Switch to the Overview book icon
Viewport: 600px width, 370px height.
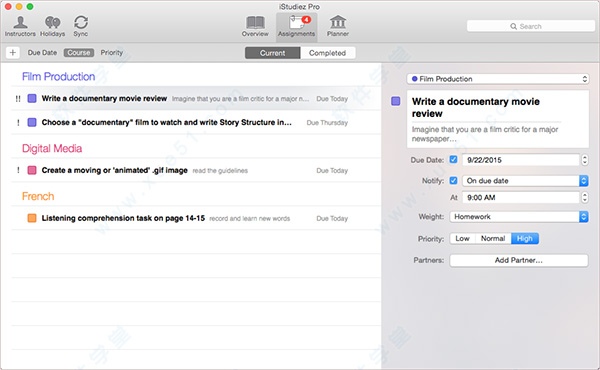255,26
